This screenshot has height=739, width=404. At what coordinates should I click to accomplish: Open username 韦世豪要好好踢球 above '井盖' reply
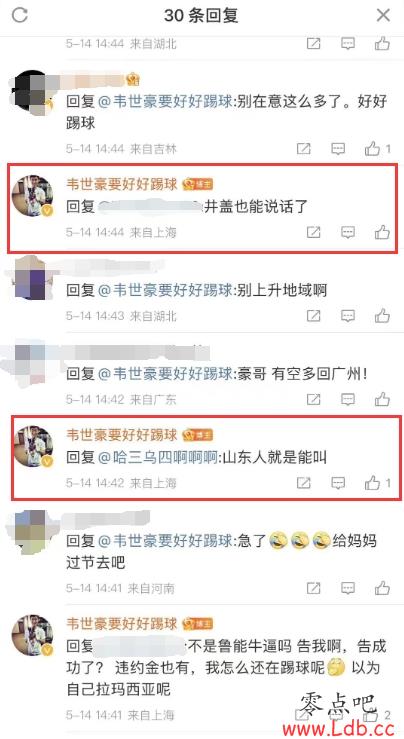pyautogui.click(x=122, y=184)
